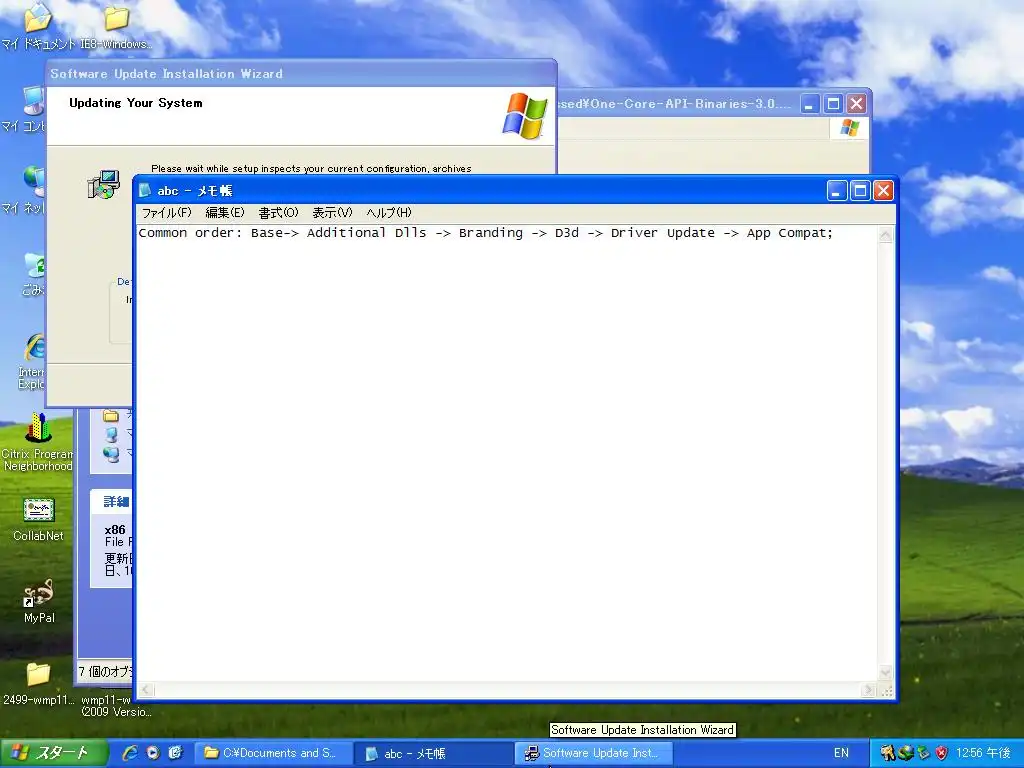The image size is (1024, 768).
Task: Select the MyPal desktop shortcut
Action: tap(39, 601)
